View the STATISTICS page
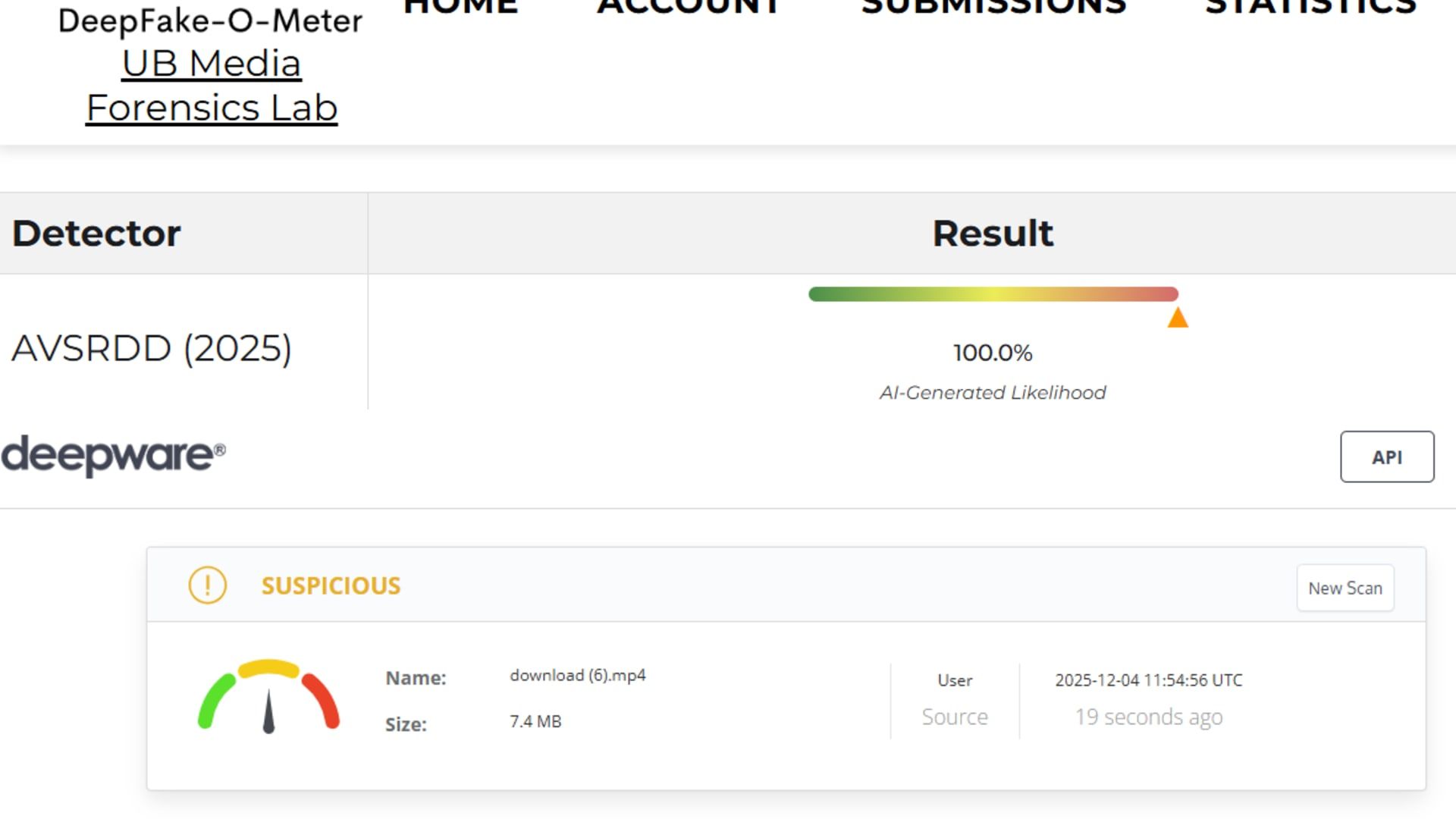The image size is (1456, 819). pos(1310,6)
